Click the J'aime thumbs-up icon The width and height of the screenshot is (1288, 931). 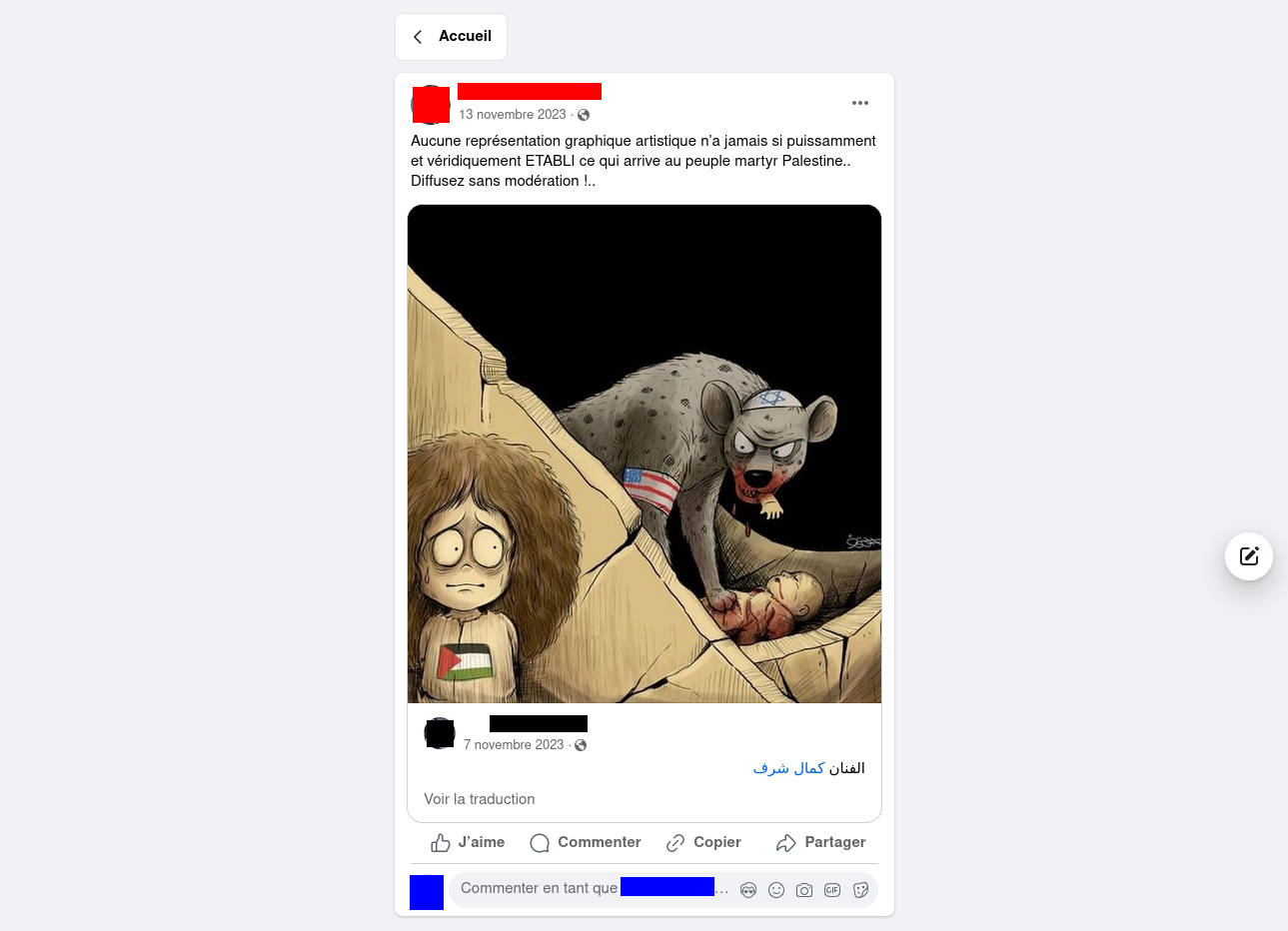click(x=441, y=843)
